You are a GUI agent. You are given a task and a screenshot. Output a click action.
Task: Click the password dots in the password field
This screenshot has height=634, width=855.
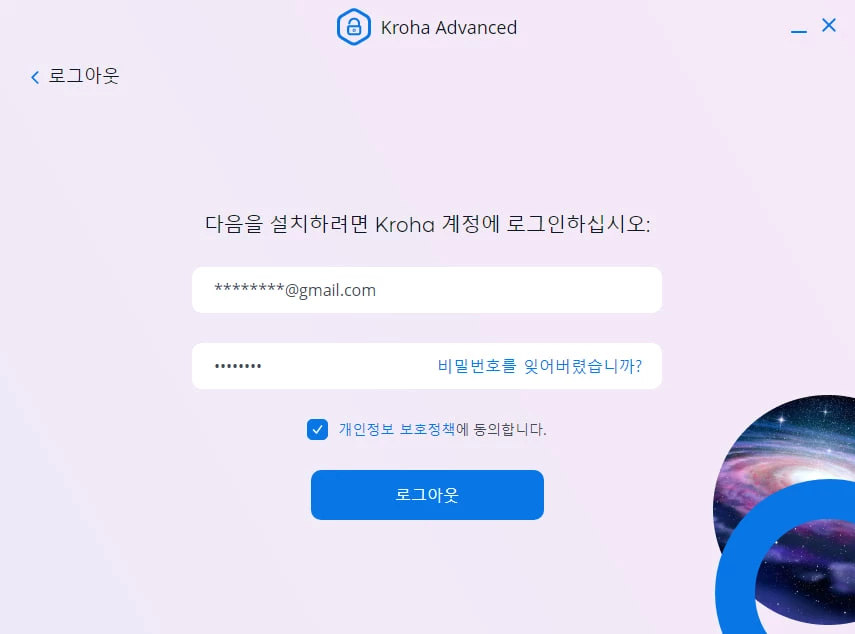pyautogui.click(x=238, y=366)
